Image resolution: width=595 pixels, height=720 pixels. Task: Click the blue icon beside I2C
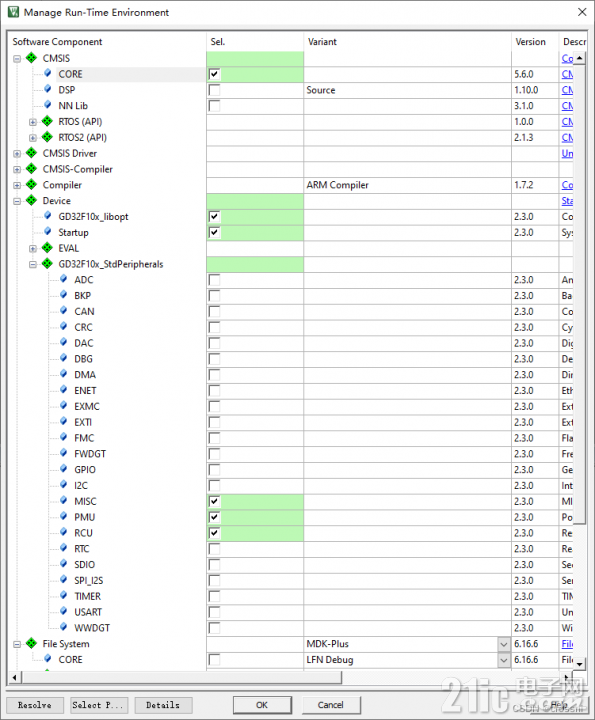tap(64, 485)
